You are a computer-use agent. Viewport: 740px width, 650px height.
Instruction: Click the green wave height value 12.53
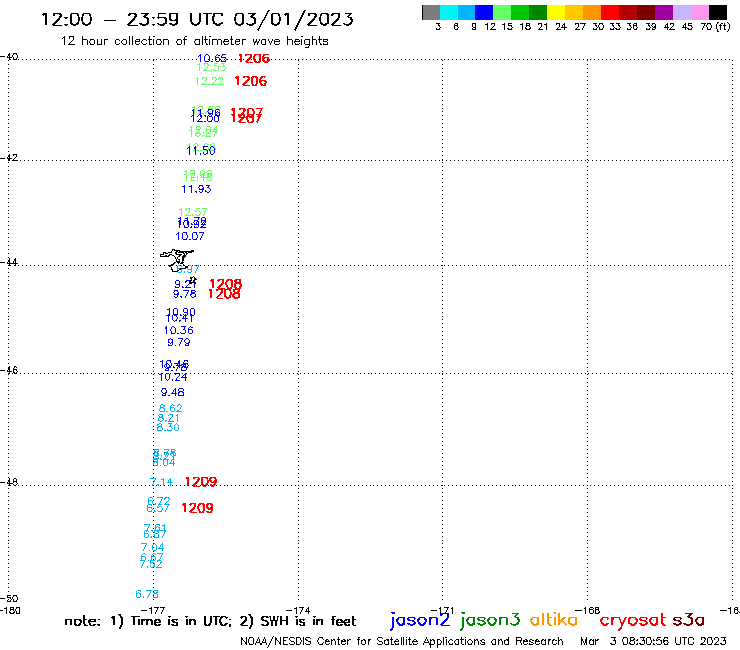click(x=211, y=68)
